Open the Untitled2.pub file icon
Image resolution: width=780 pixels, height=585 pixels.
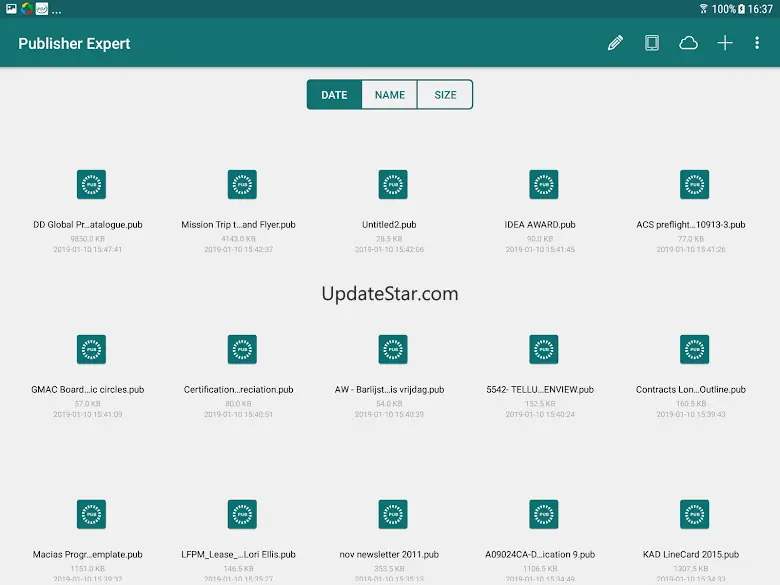[393, 185]
